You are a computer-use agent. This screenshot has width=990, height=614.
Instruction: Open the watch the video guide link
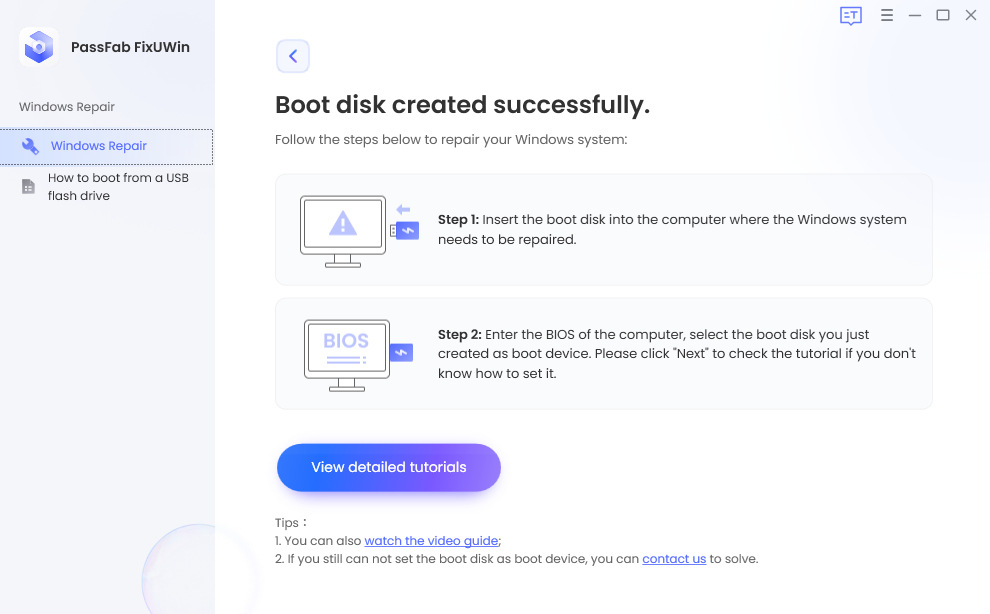click(x=431, y=541)
